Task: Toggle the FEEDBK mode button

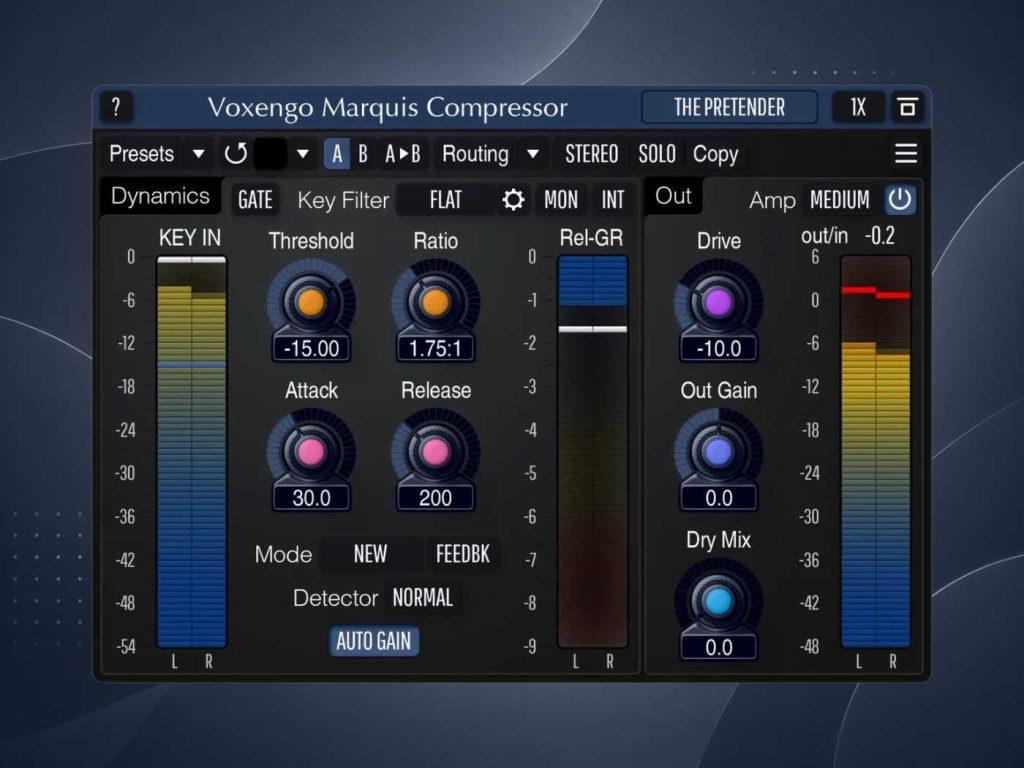Action: (x=463, y=554)
